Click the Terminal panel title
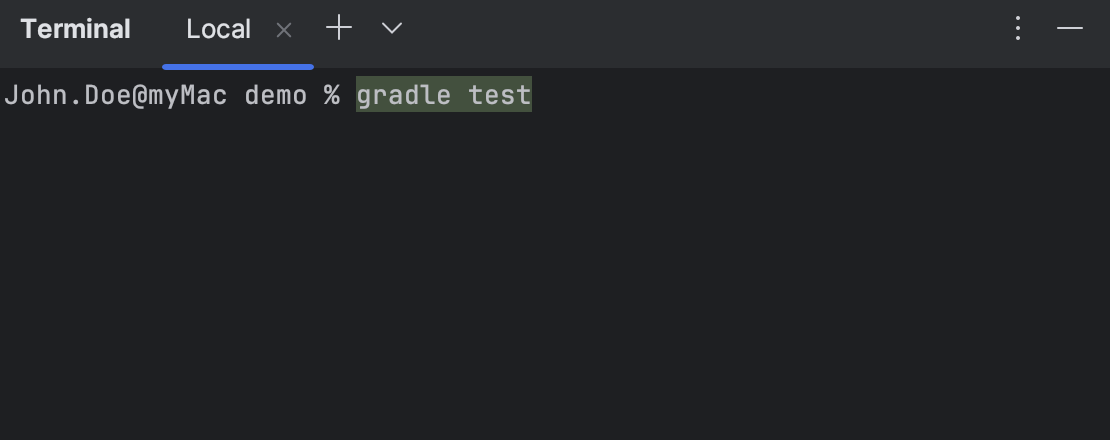The image size is (1110, 440). [x=75, y=30]
